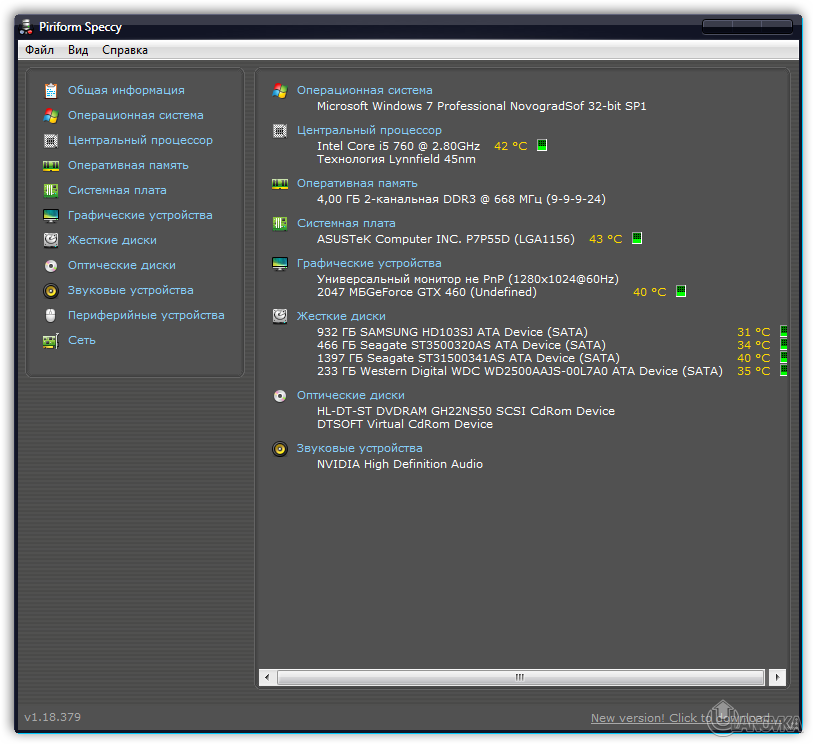Click the Summary clipboard icon in sidebar
This screenshot has height=745, width=814.
[50, 90]
